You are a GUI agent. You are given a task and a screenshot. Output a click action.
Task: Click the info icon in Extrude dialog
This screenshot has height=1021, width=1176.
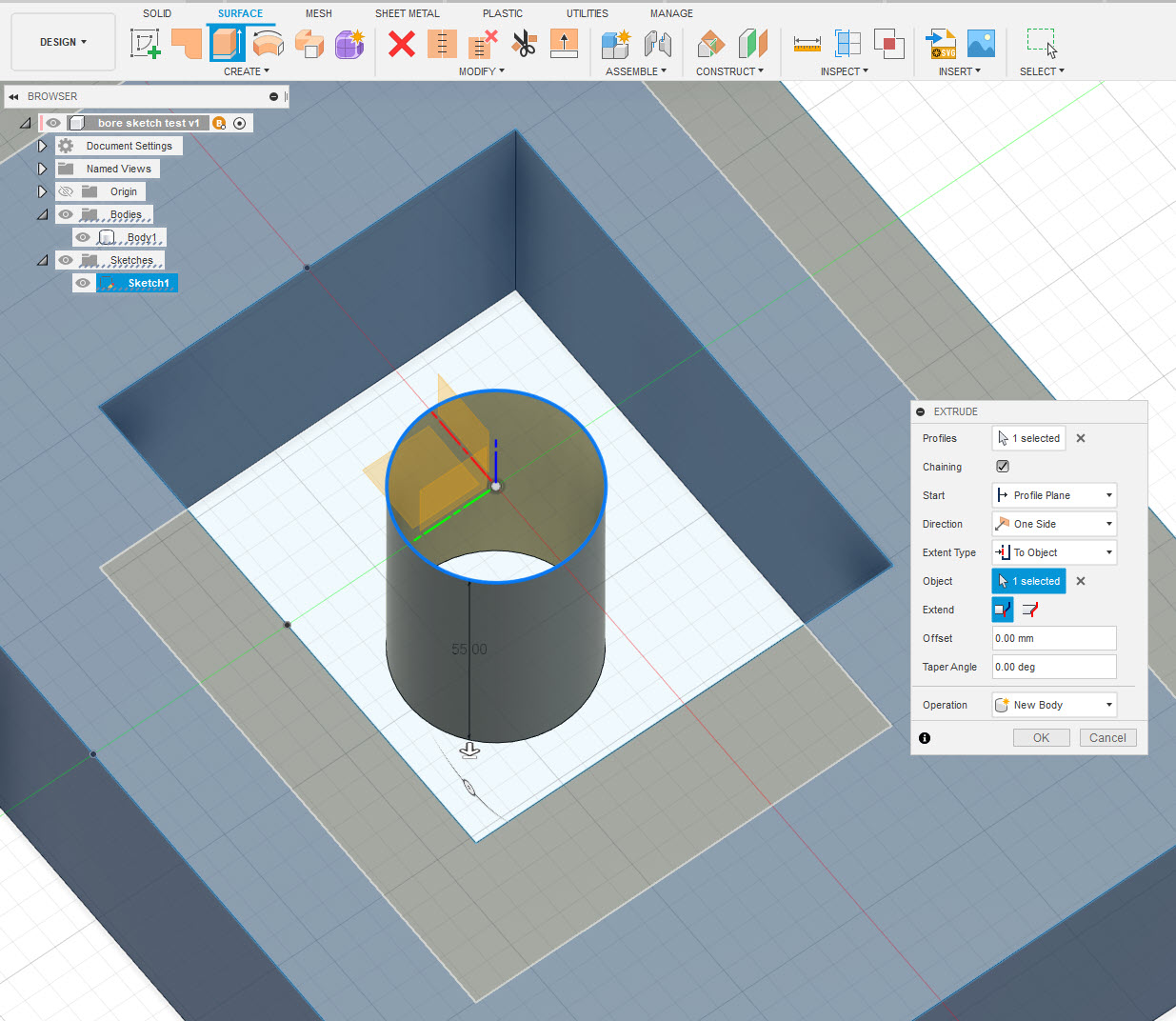[x=925, y=738]
